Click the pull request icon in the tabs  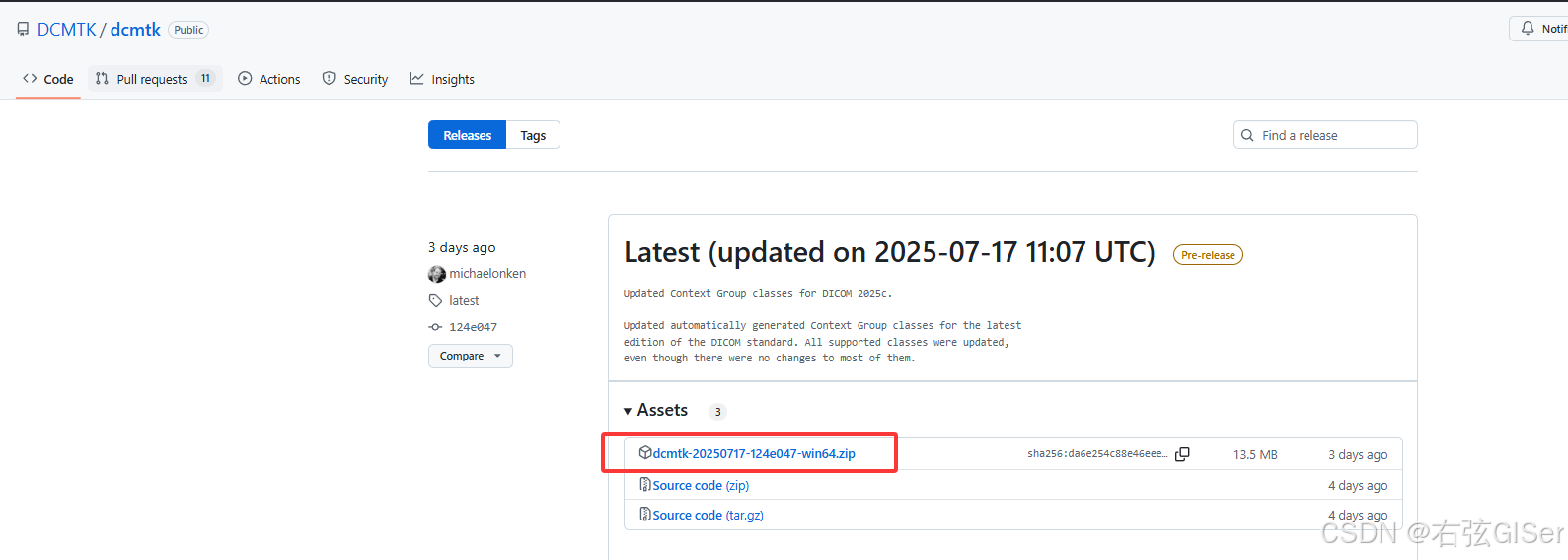click(102, 79)
